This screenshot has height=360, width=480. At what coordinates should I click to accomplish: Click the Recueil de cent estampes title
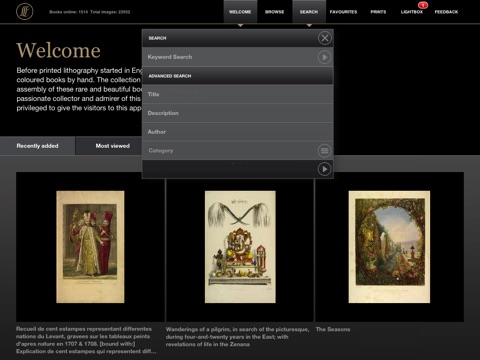(86, 340)
